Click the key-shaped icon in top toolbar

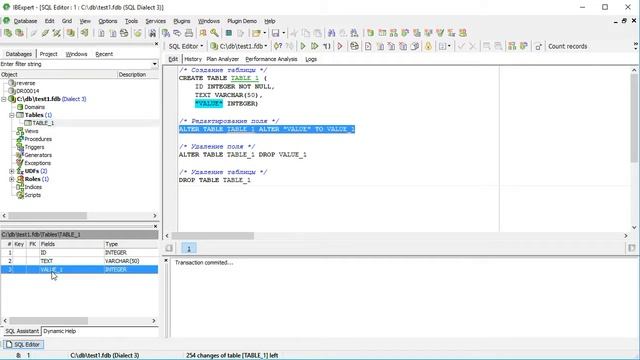(x=214, y=33)
